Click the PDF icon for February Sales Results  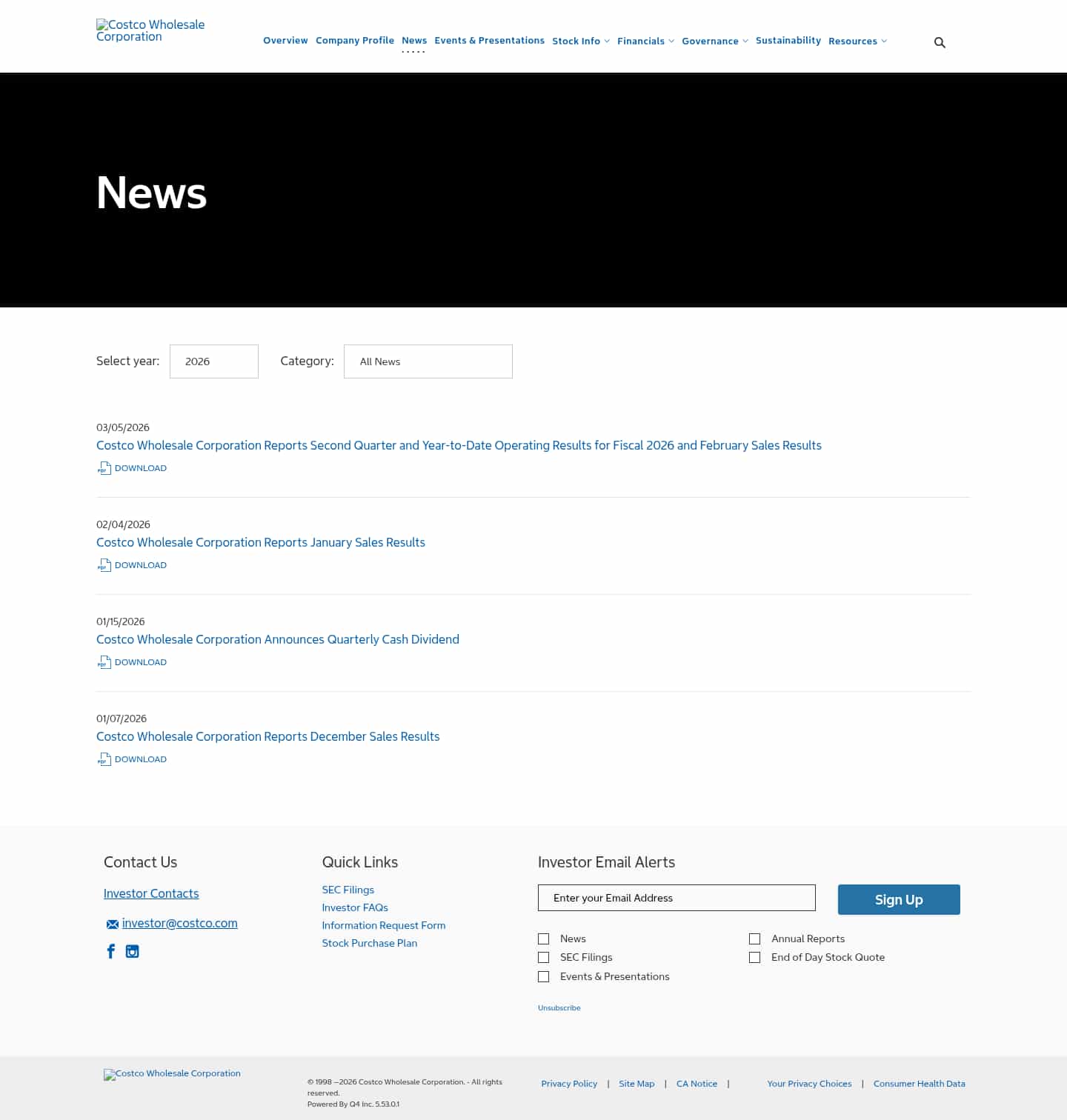pyautogui.click(x=104, y=468)
